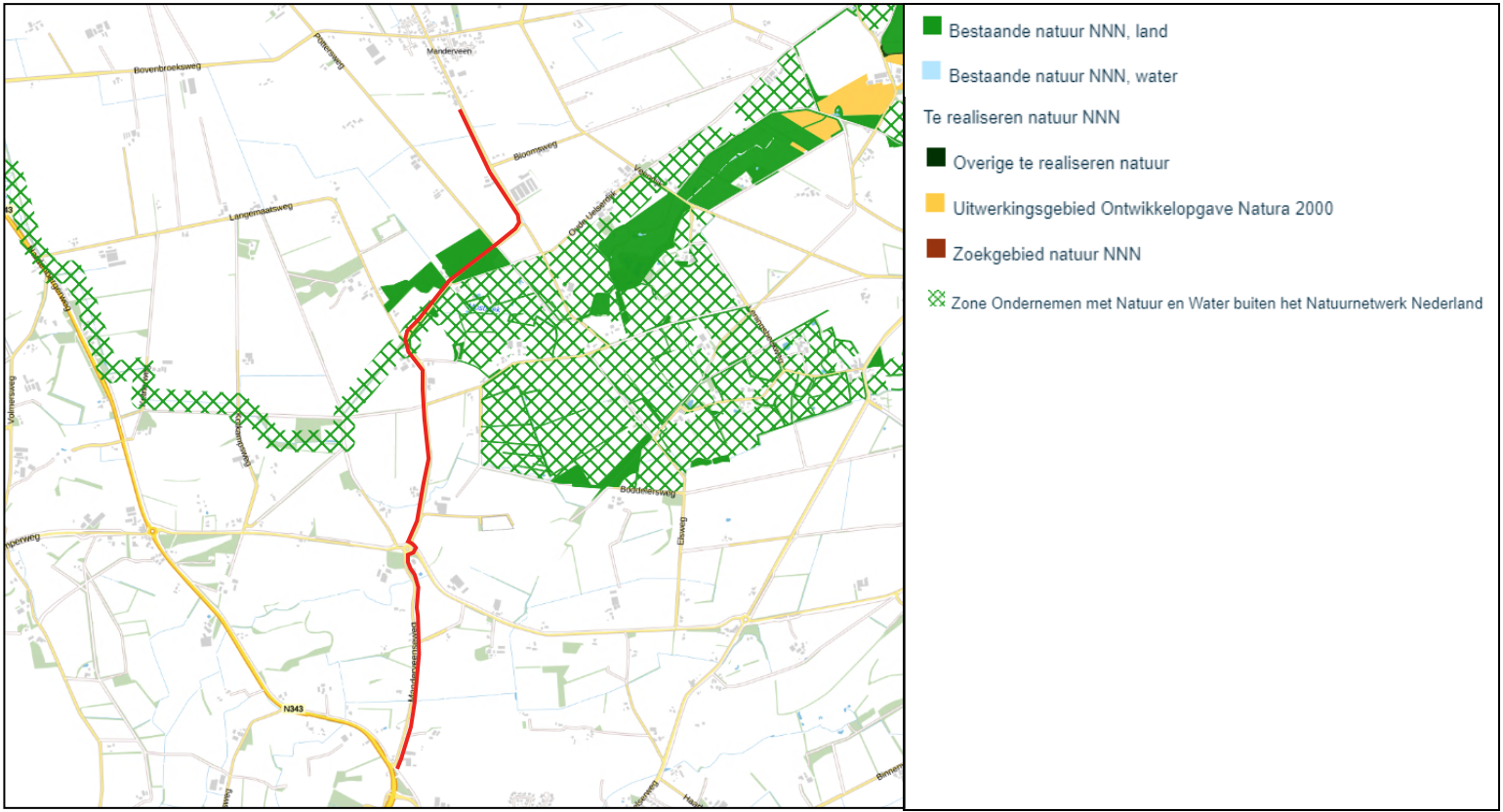
Task: Click 'Uitwerkingsgebied Ontwikkelopgave Natura 2000' legend label
Action: pos(1143,208)
